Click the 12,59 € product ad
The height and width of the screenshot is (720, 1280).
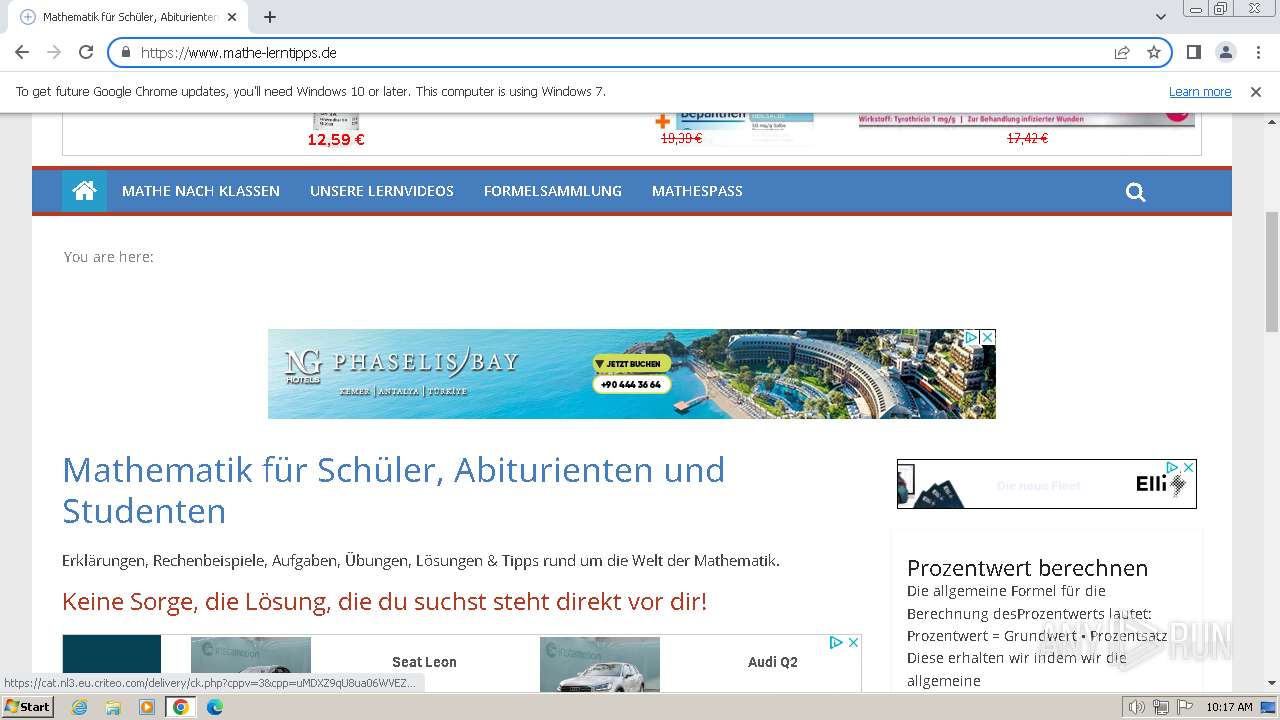click(336, 139)
